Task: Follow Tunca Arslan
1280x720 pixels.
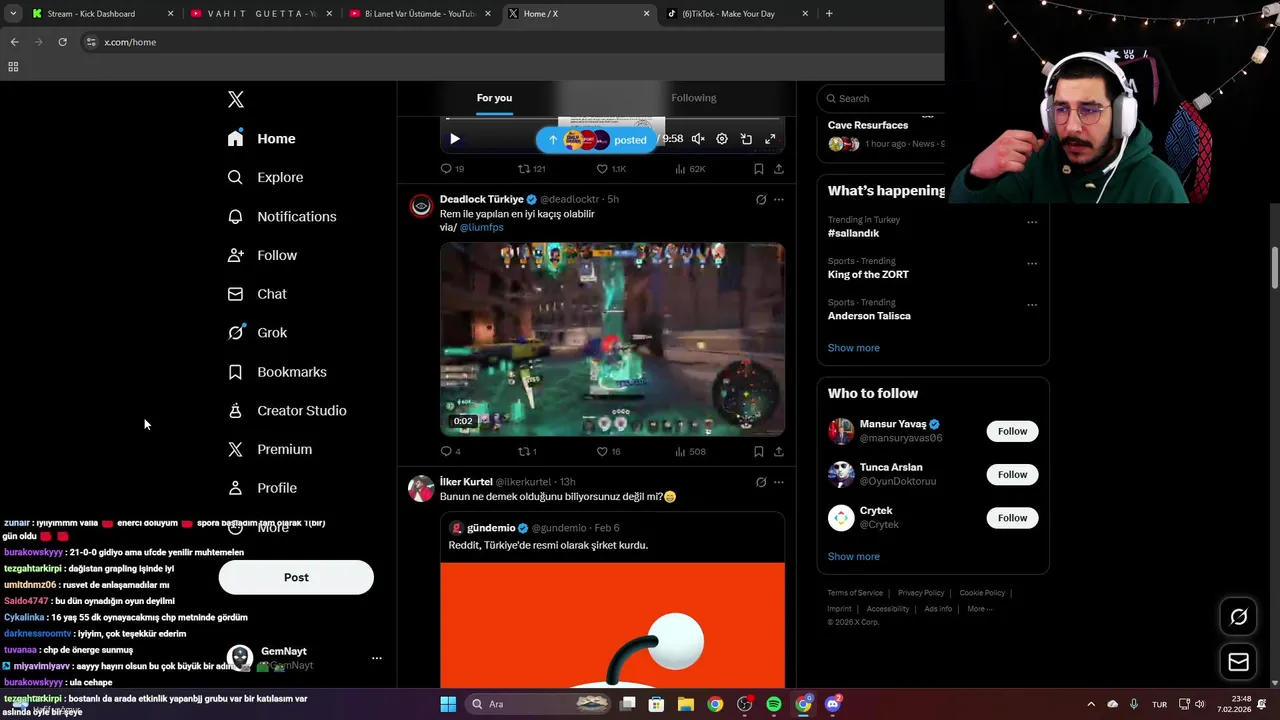Action: (1012, 474)
